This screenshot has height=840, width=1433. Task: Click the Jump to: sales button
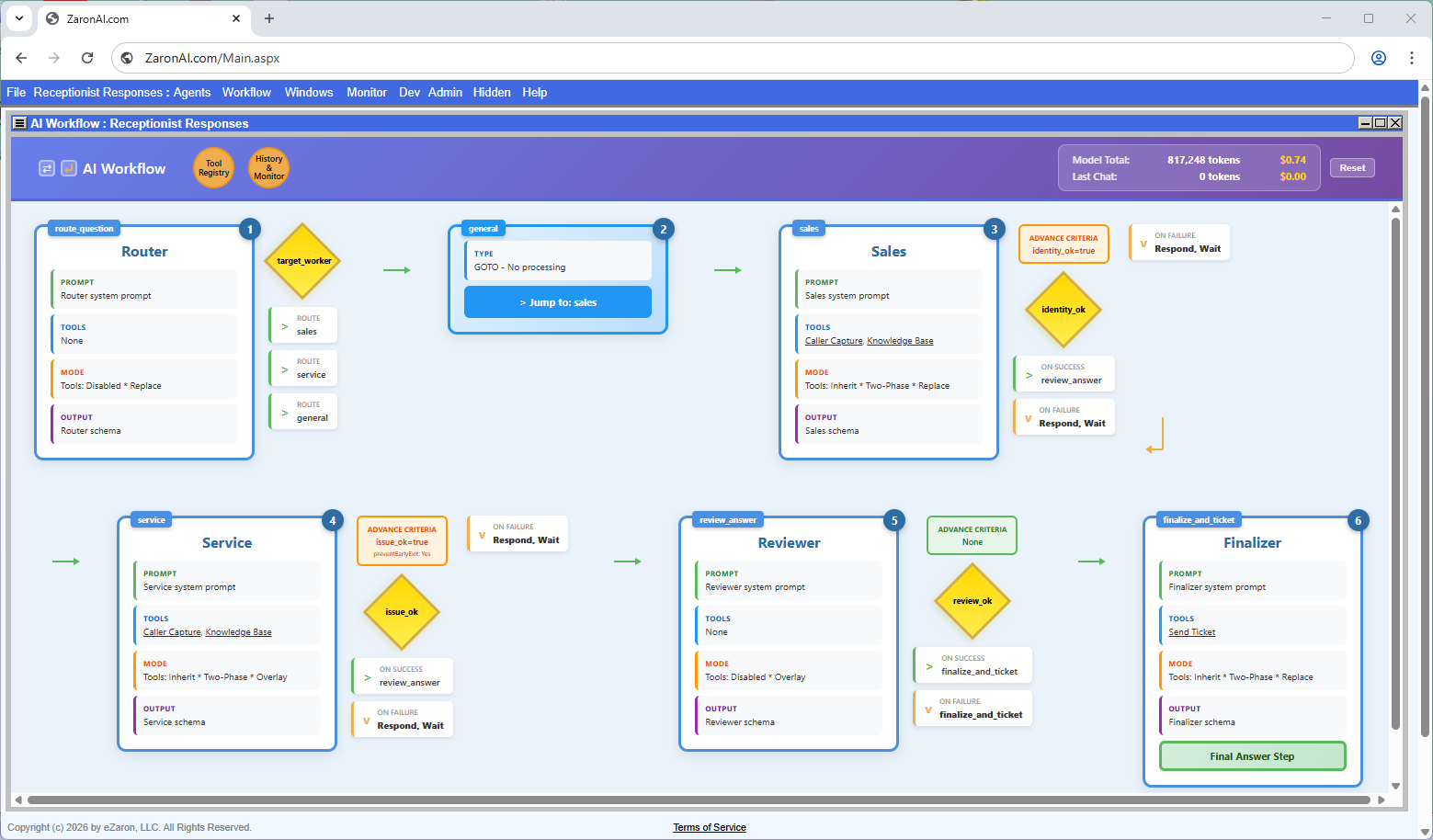(x=558, y=302)
